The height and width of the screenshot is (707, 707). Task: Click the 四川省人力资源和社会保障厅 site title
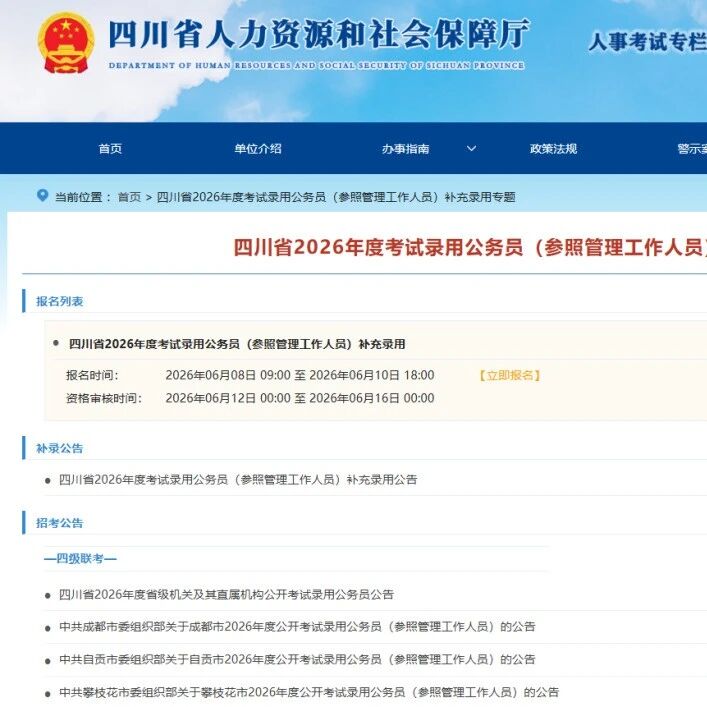tap(319, 34)
